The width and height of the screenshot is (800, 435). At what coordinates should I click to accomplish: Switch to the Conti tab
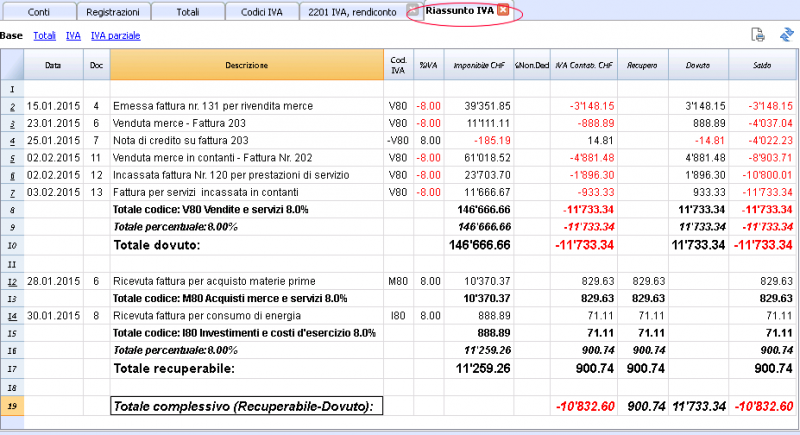[38, 12]
